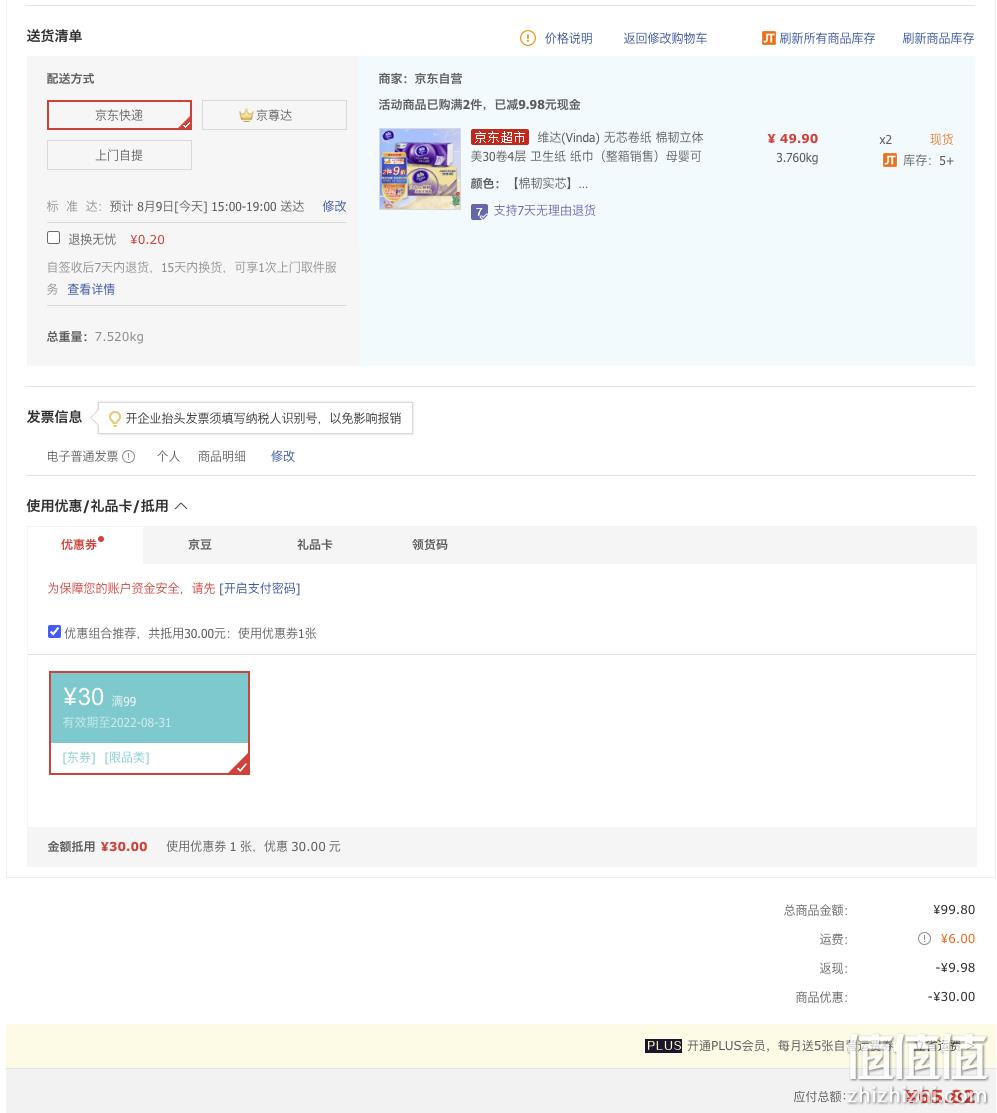Click 修改 next to delivery time
Image resolution: width=997 pixels, height=1113 pixels.
tap(334, 206)
